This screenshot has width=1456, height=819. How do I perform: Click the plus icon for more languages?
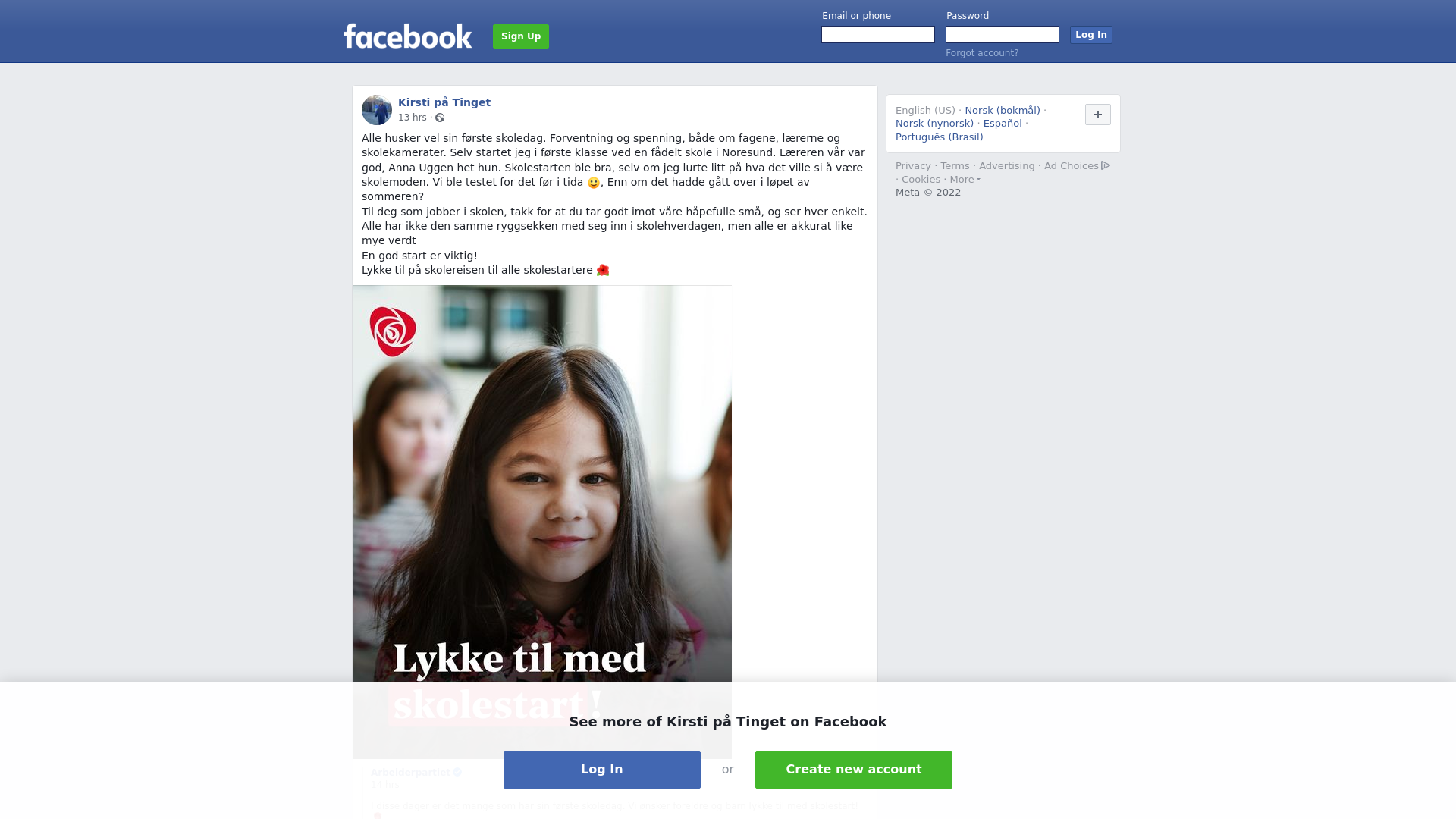tap(1097, 115)
